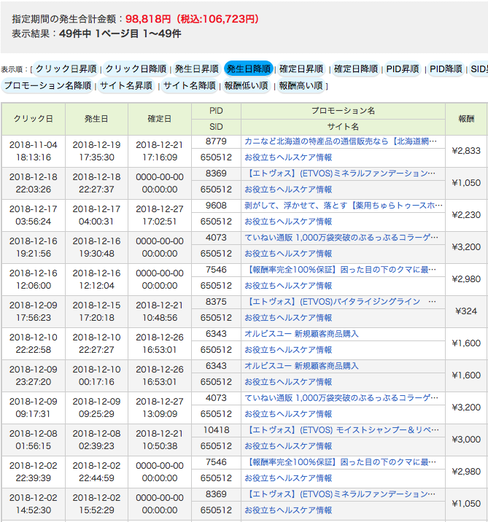This screenshot has height=522, width=488.
Task: Open first オルビスユー 新規顧客商品購入 link
Action: click(x=301, y=334)
